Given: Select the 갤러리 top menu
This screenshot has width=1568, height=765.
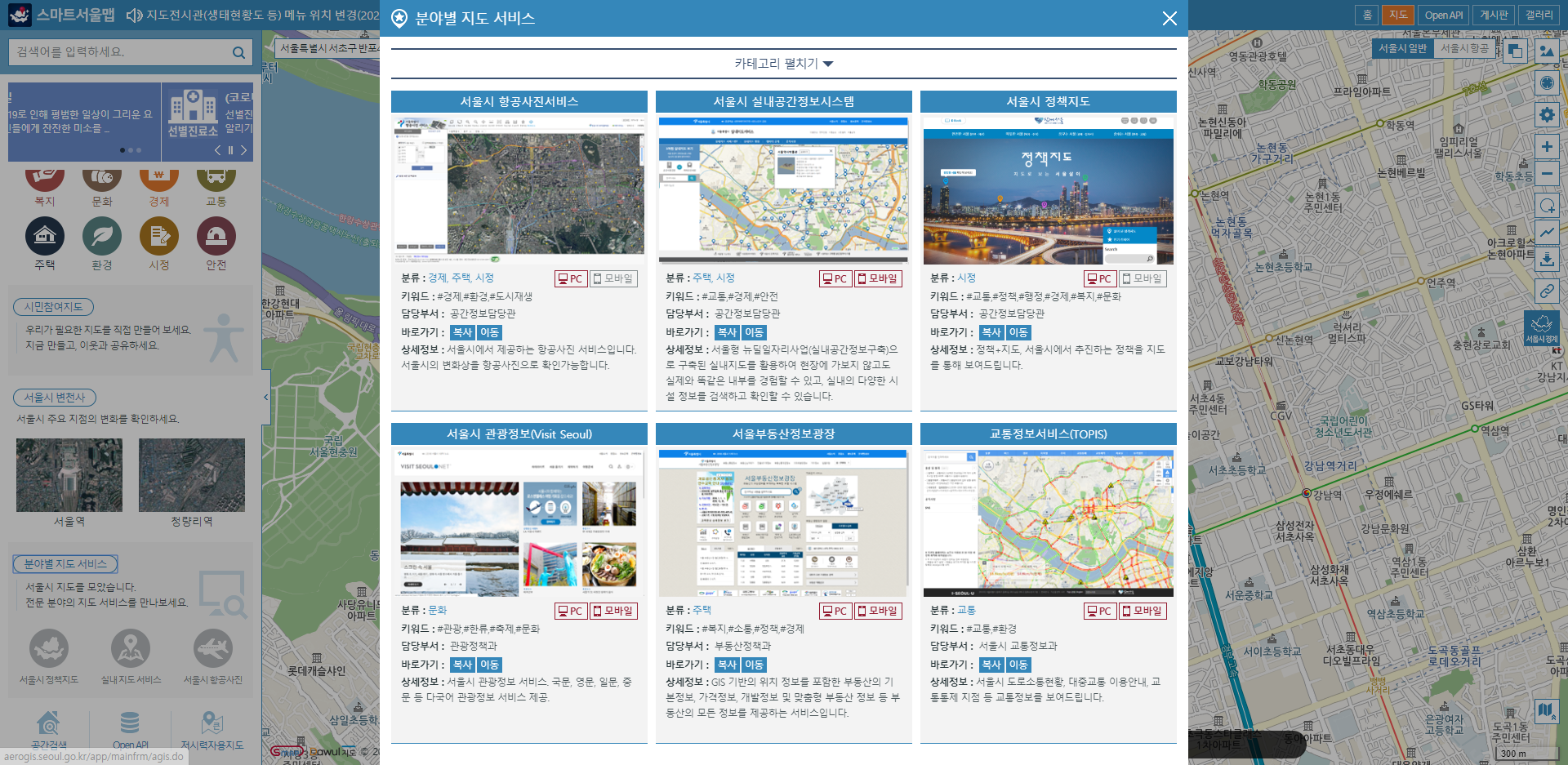Looking at the screenshot, I should coord(1539,15).
